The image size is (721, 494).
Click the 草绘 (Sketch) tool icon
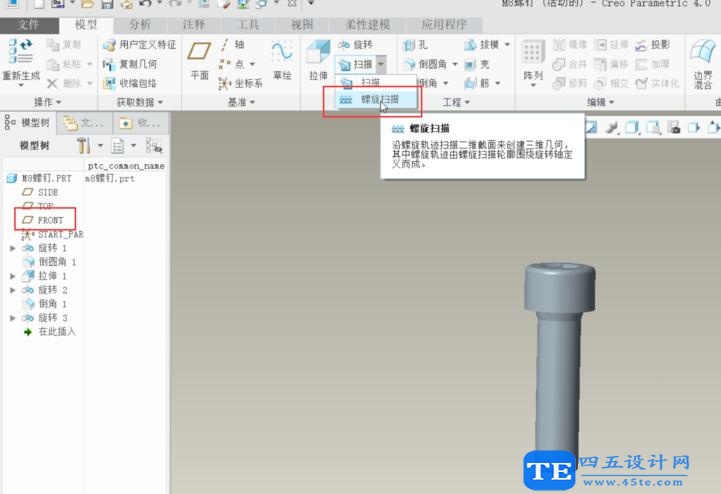point(282,58)
